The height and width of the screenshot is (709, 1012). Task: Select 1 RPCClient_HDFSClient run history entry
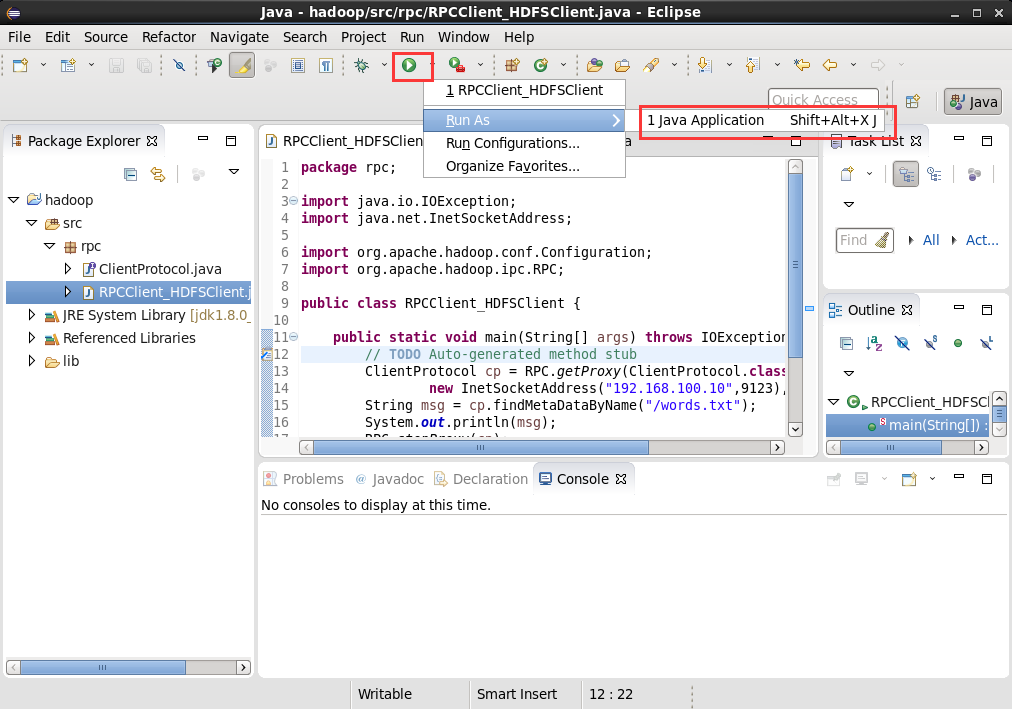tap(524, 90)
